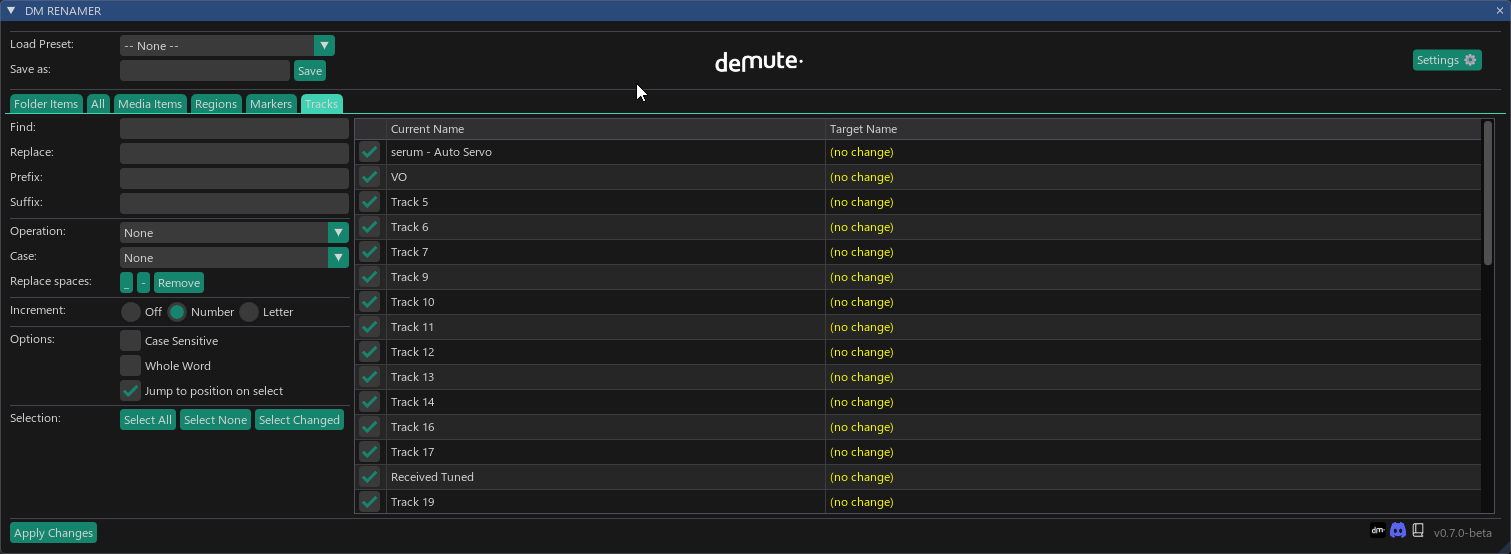Switch to the Media Items tab
1511x554 pixels.
[150, 104]
